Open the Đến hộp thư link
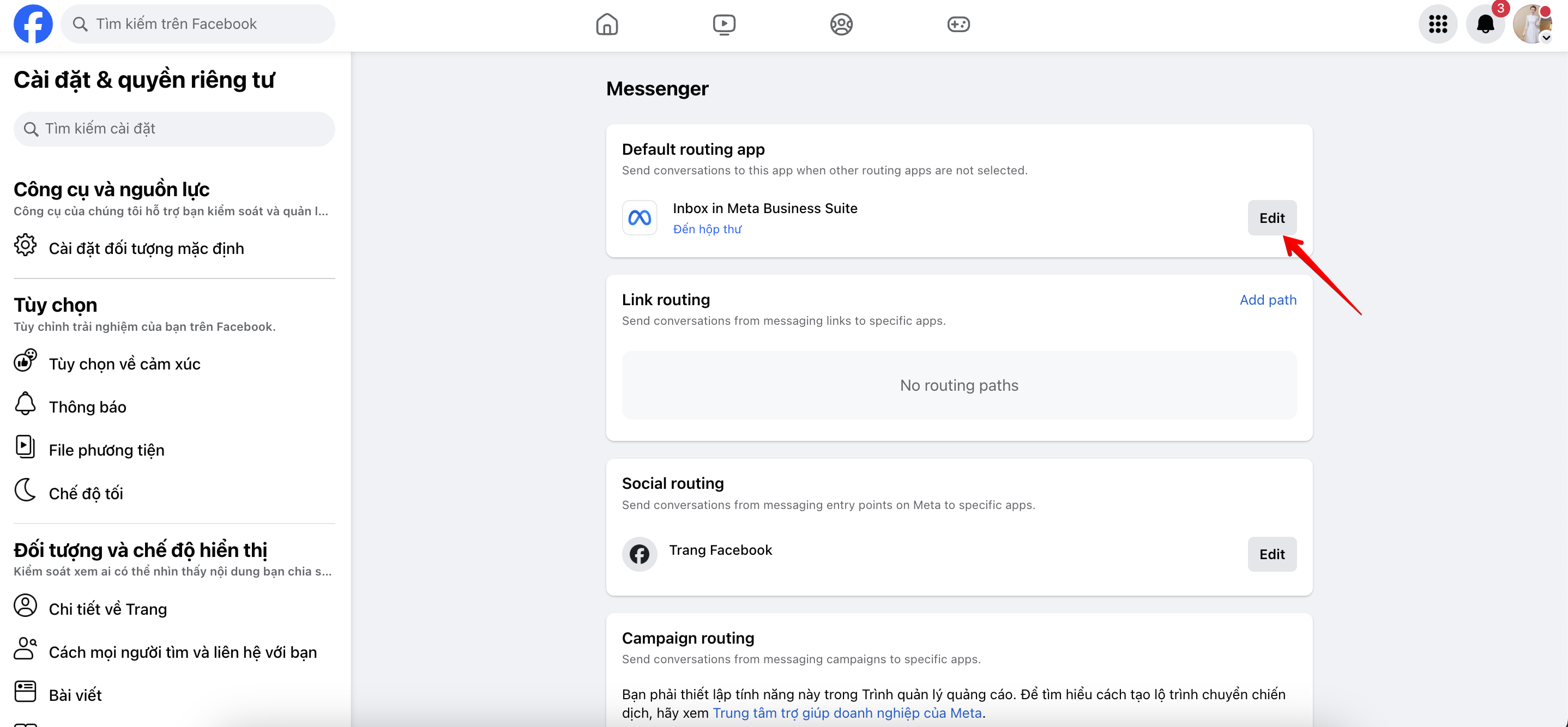The image size is (1568, 727). 707,229
